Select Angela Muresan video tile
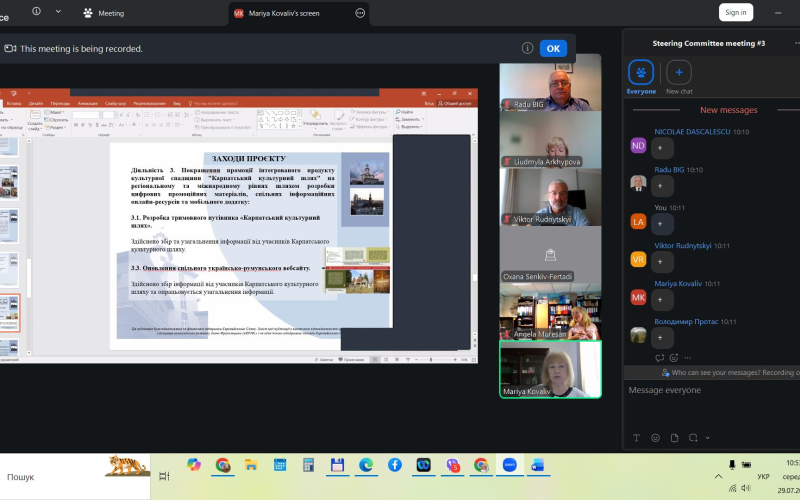800x500 pixels. pyautogui.click(x=550, y=312)
